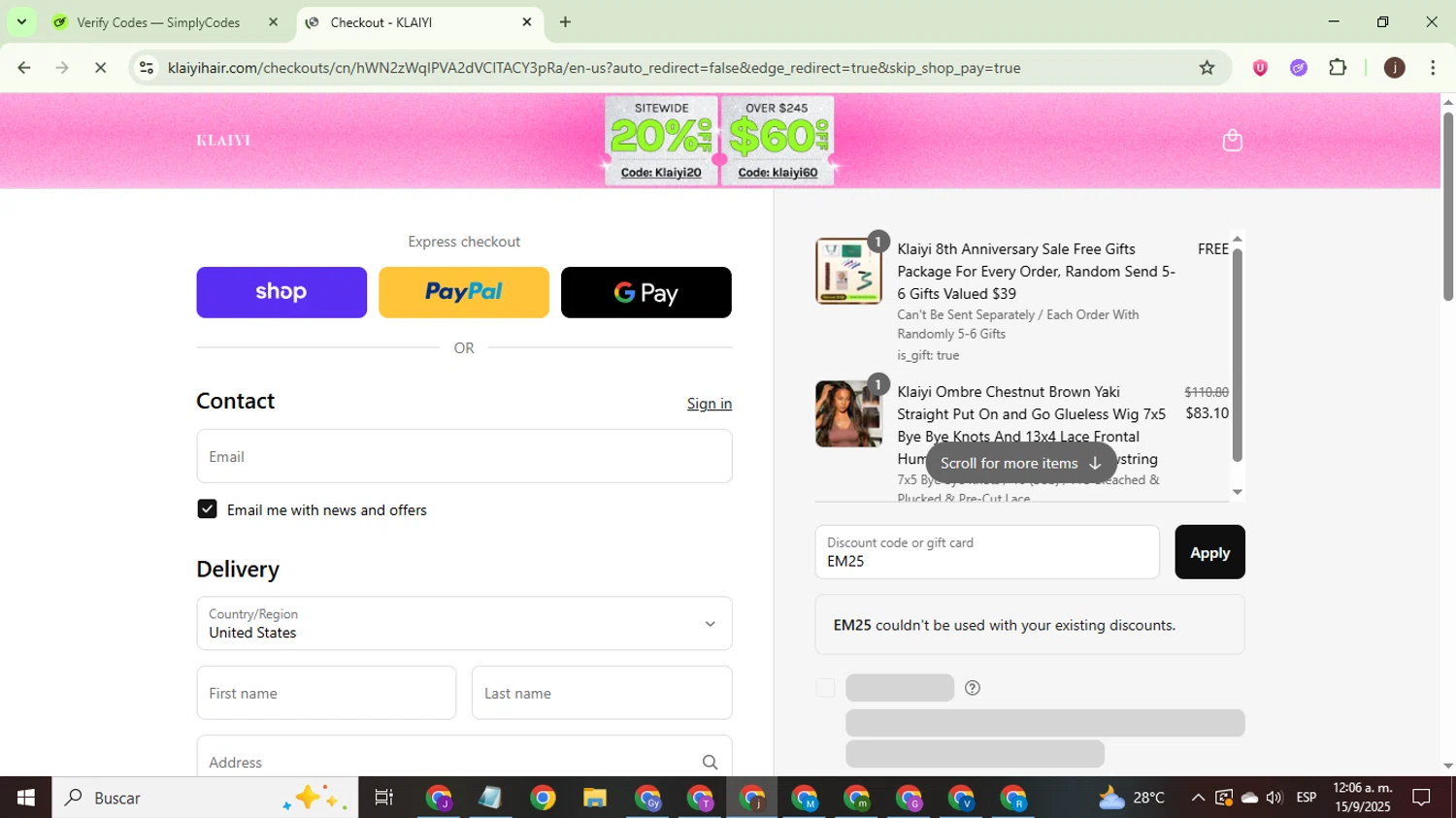The image size is (1456, 818).
Task: Open Chrome three-dot menu
Action: (x=1433, y=68)
